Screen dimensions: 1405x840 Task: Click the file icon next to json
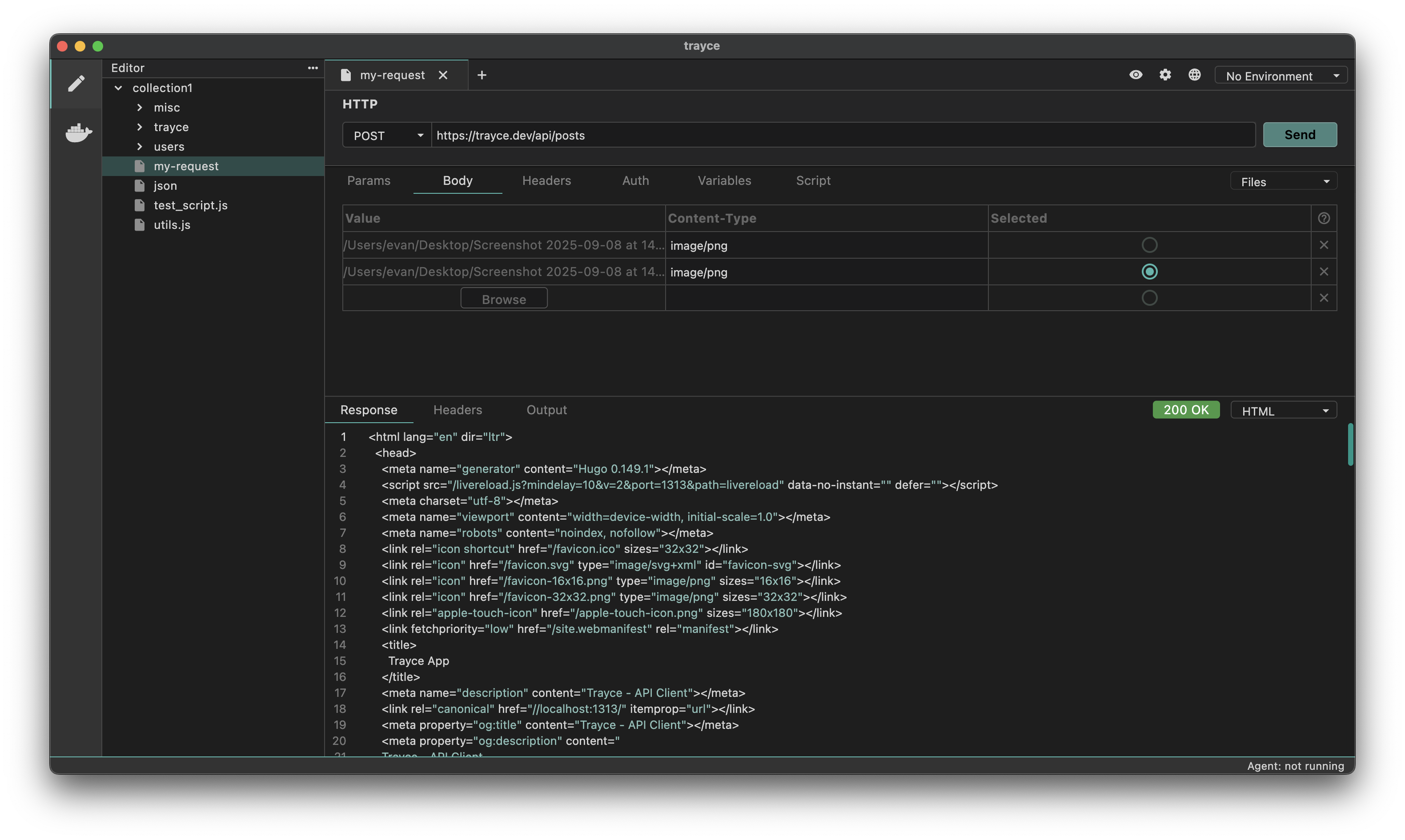pos(140,186)
